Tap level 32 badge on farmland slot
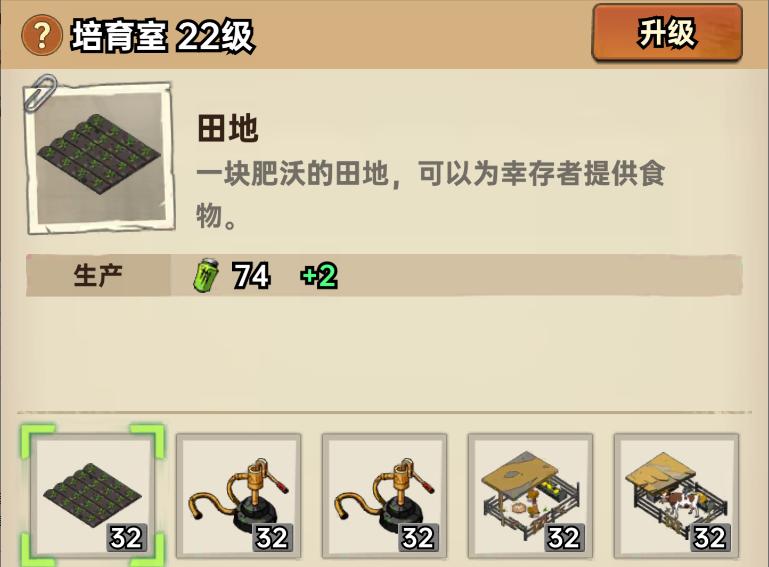769x567 pixels. (127, 538)
